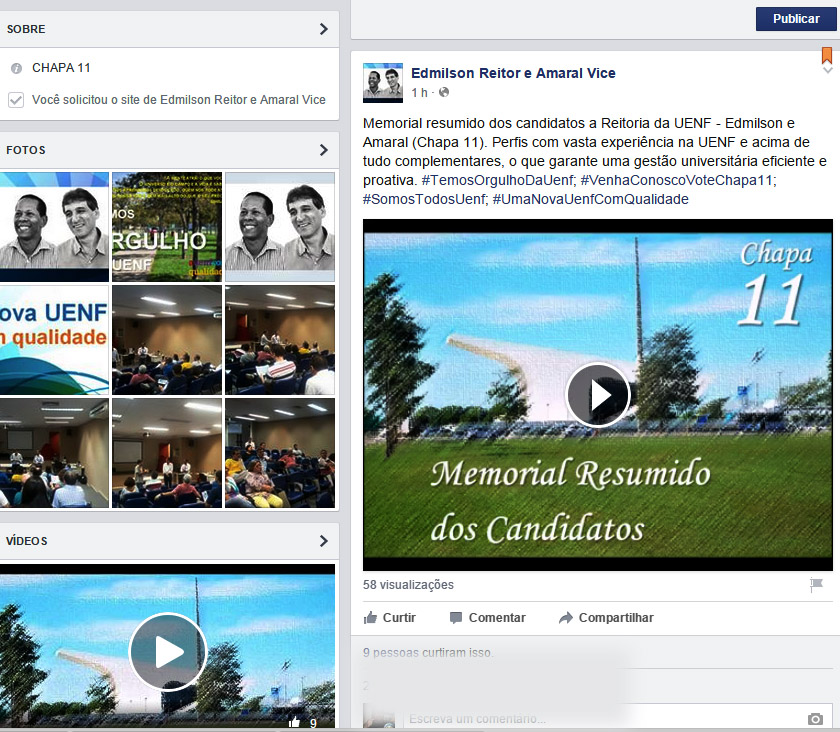840x732 pixels.
Task: Click the orange bookmark icon on post
Action: click(x=827, y=55)
